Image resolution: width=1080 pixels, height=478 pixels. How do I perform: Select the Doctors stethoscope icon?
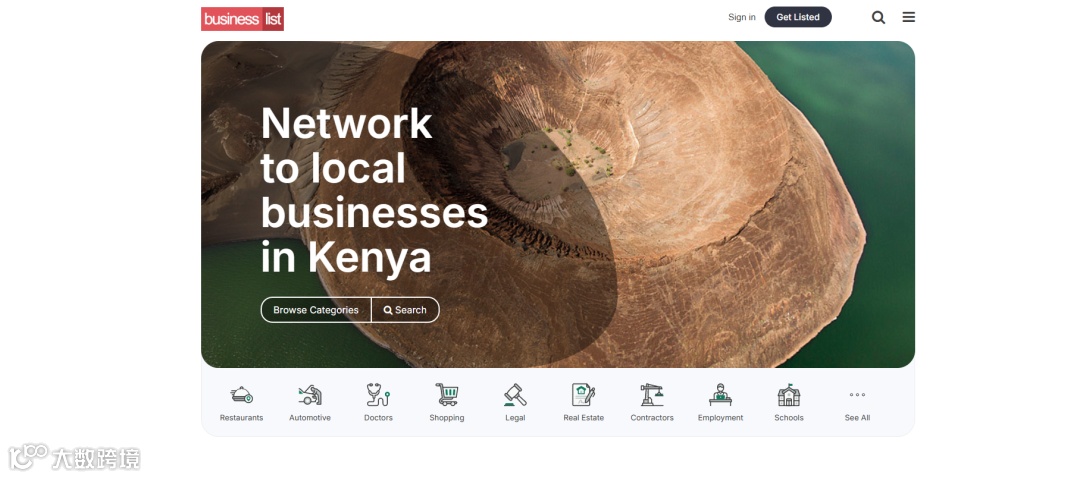pyautogui.click(x=378, y=395)
